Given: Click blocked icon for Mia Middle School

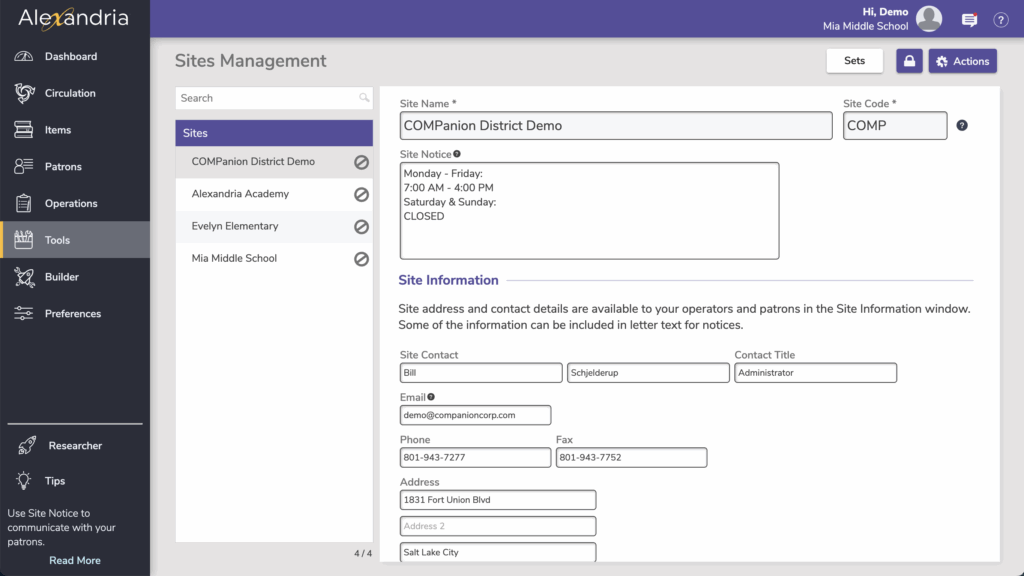Looking at the screenshot, I should pyautogui.click(x=361, y=259).
